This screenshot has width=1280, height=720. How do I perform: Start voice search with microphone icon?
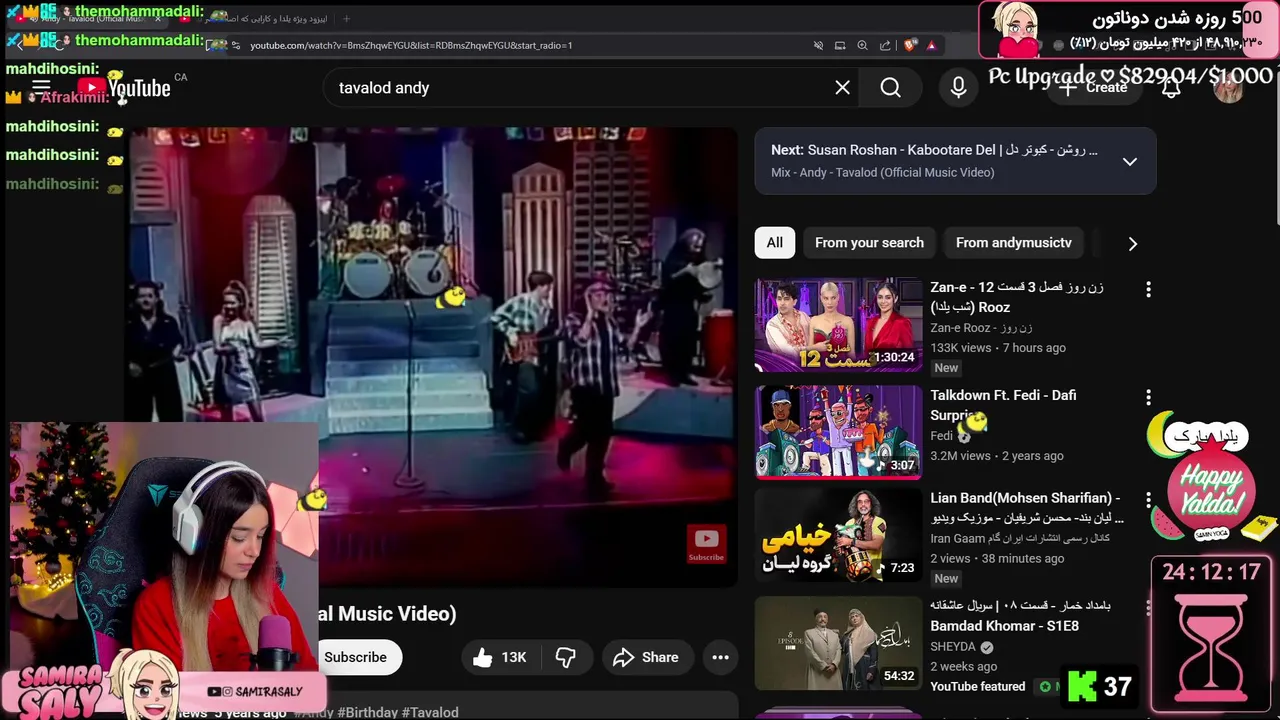[x=958, y=88]
